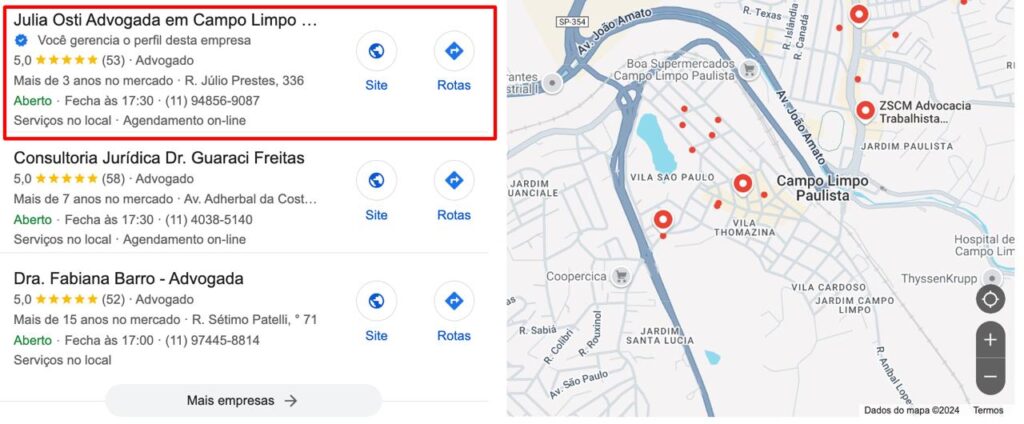1024x424 pixels.
Task: Open Site globe icon for Consultoria Jurídica Dr. Guaraci
Action: [376, 180]
